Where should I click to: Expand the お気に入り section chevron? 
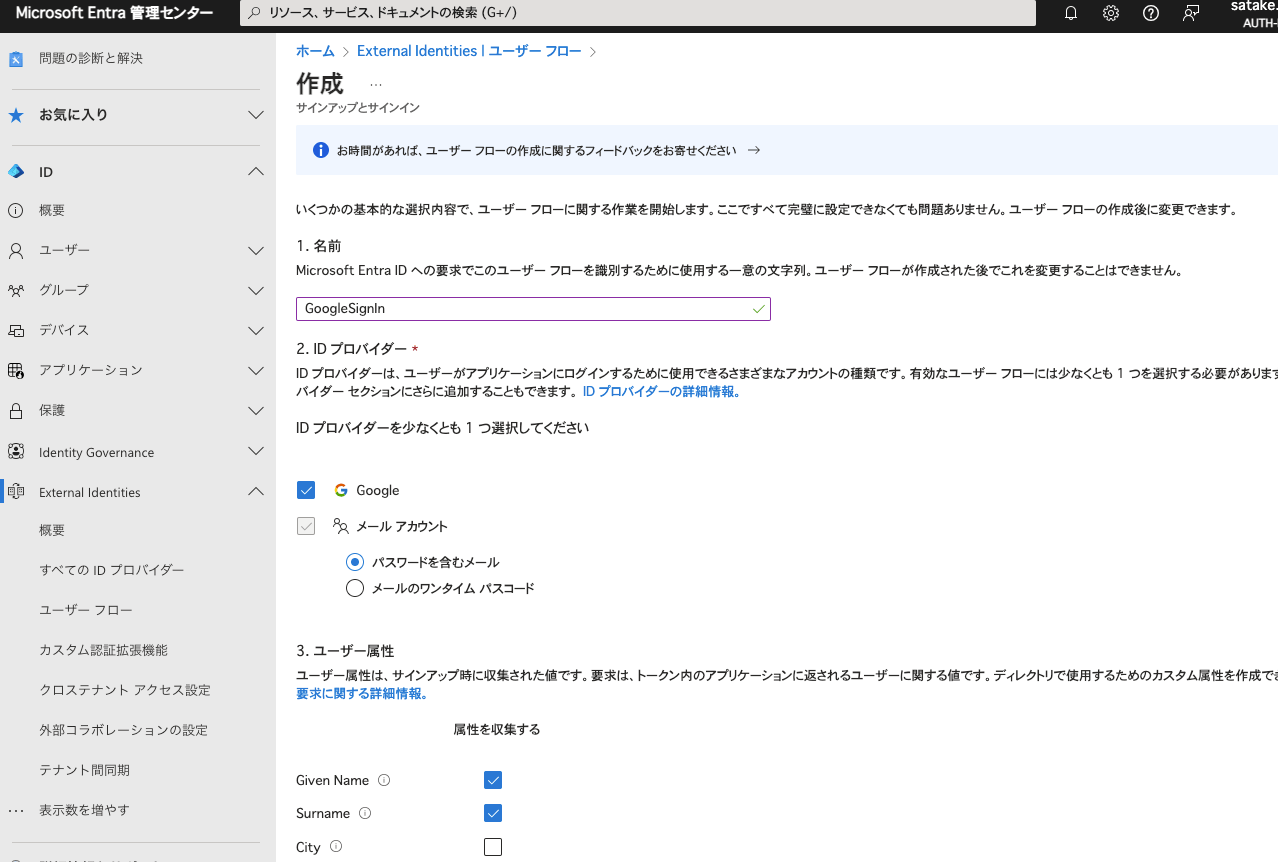(256, 115)
